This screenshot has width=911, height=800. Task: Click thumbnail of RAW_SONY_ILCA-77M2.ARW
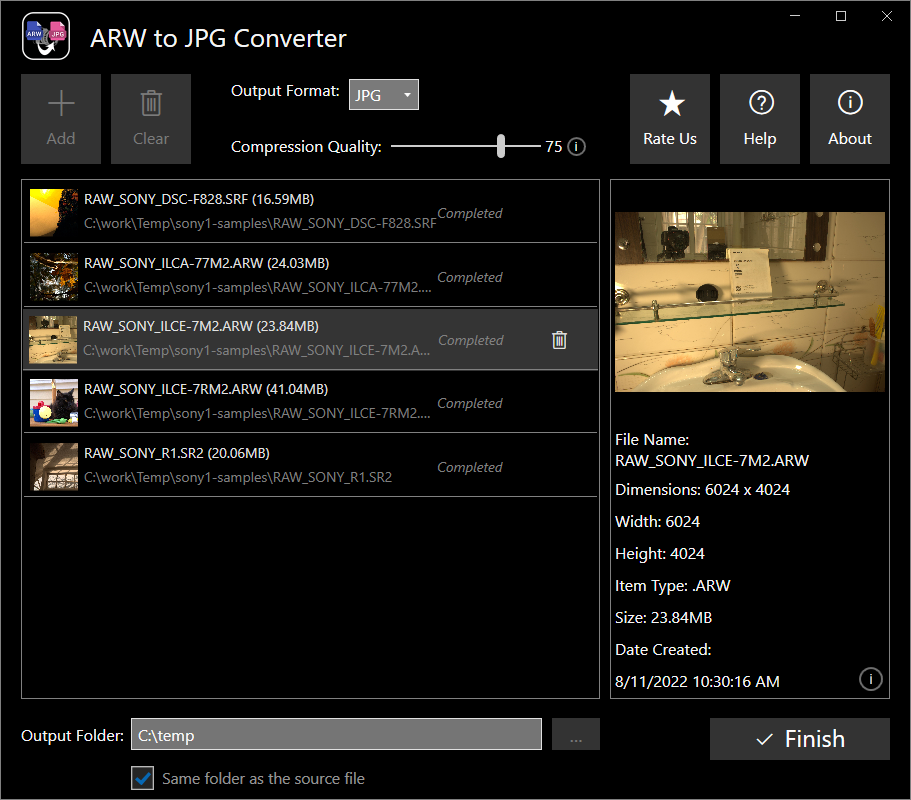click(54, 277)
